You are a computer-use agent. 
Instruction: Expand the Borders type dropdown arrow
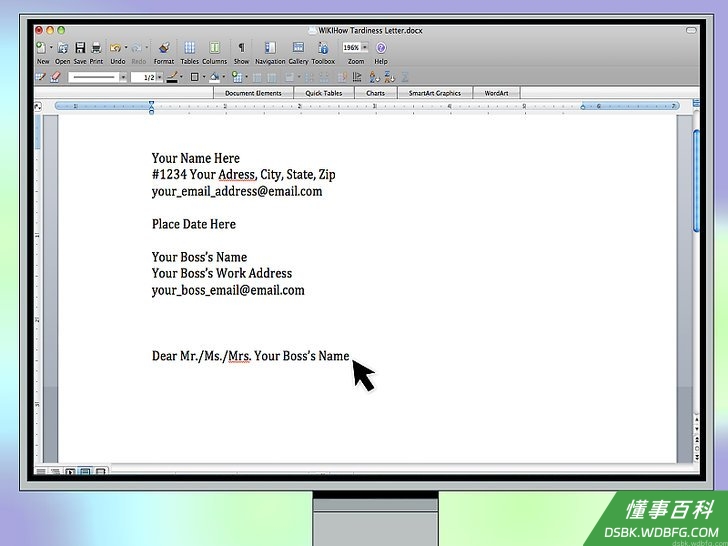point(204,77)
